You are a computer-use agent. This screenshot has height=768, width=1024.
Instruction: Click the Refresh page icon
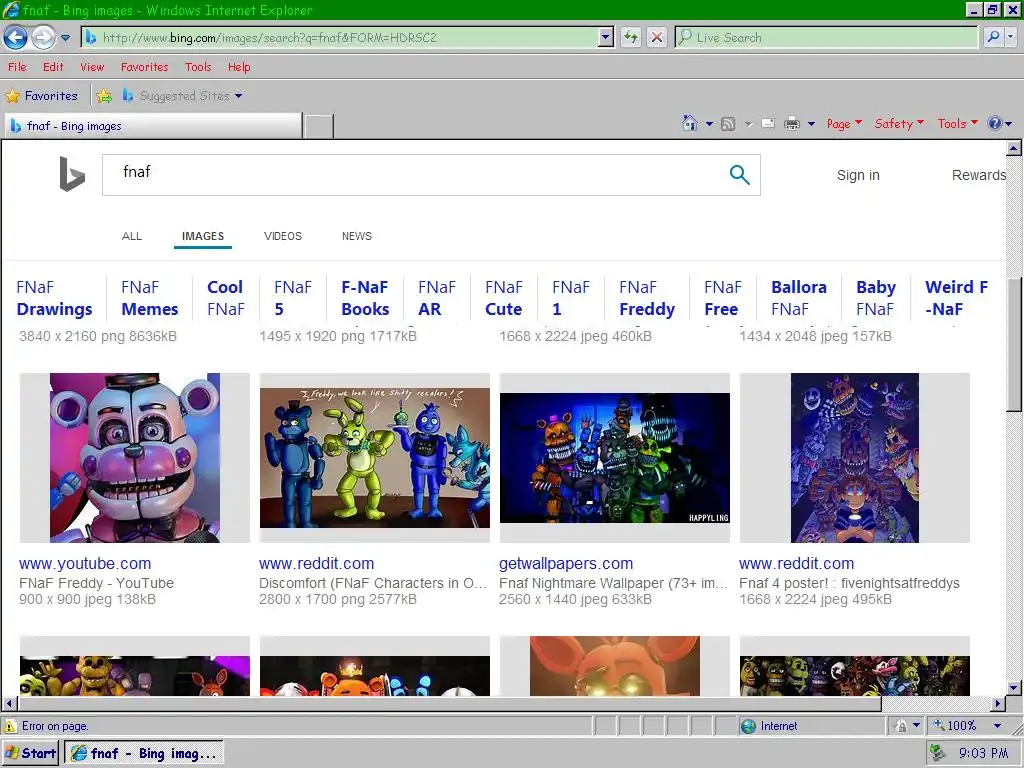630,37
